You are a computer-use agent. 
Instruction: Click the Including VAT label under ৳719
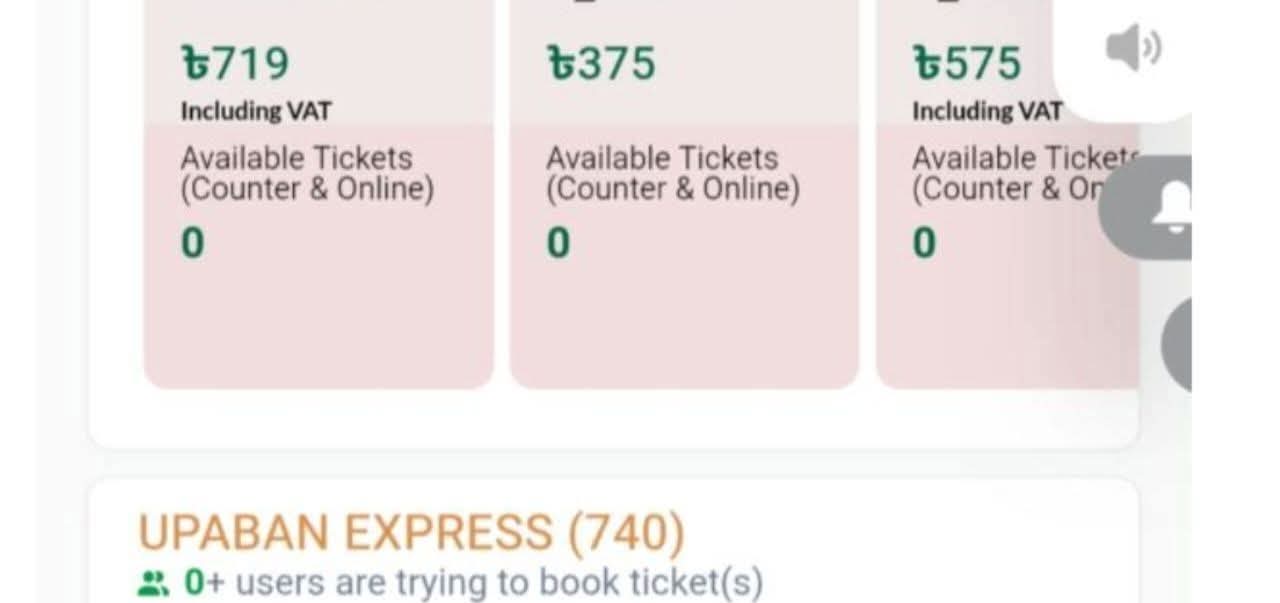point(256,111)
